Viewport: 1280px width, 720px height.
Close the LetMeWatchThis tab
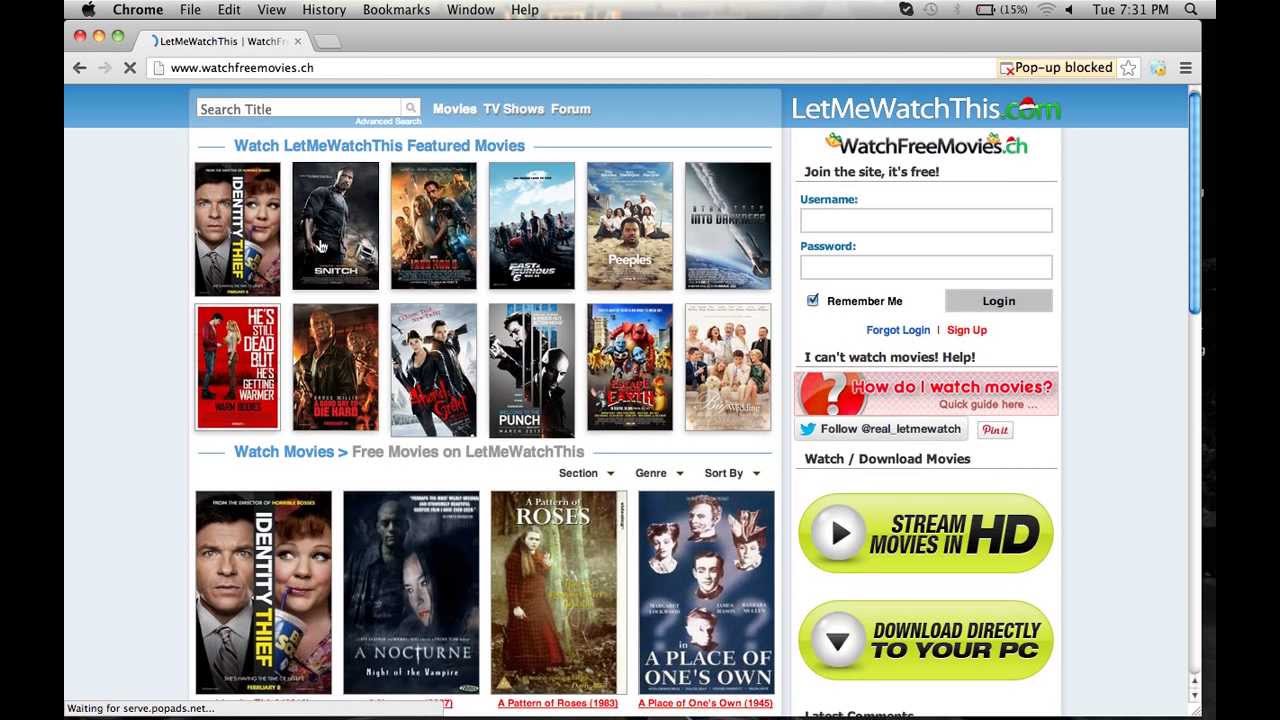tap(297, 41)
